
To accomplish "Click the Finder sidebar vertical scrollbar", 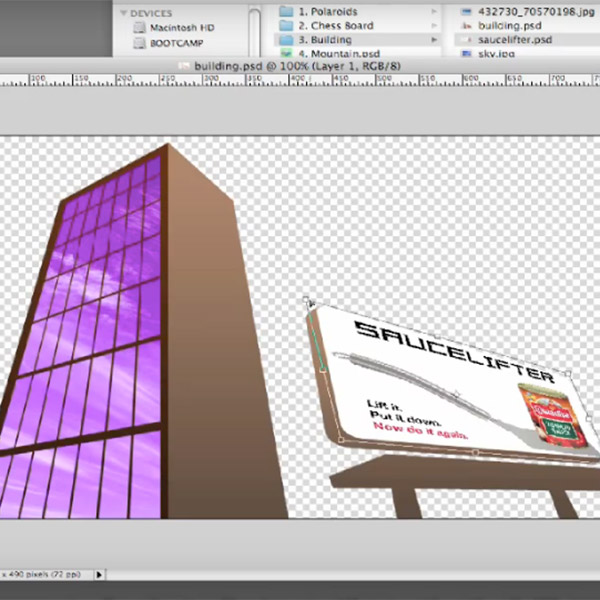I will click(254, 33).
